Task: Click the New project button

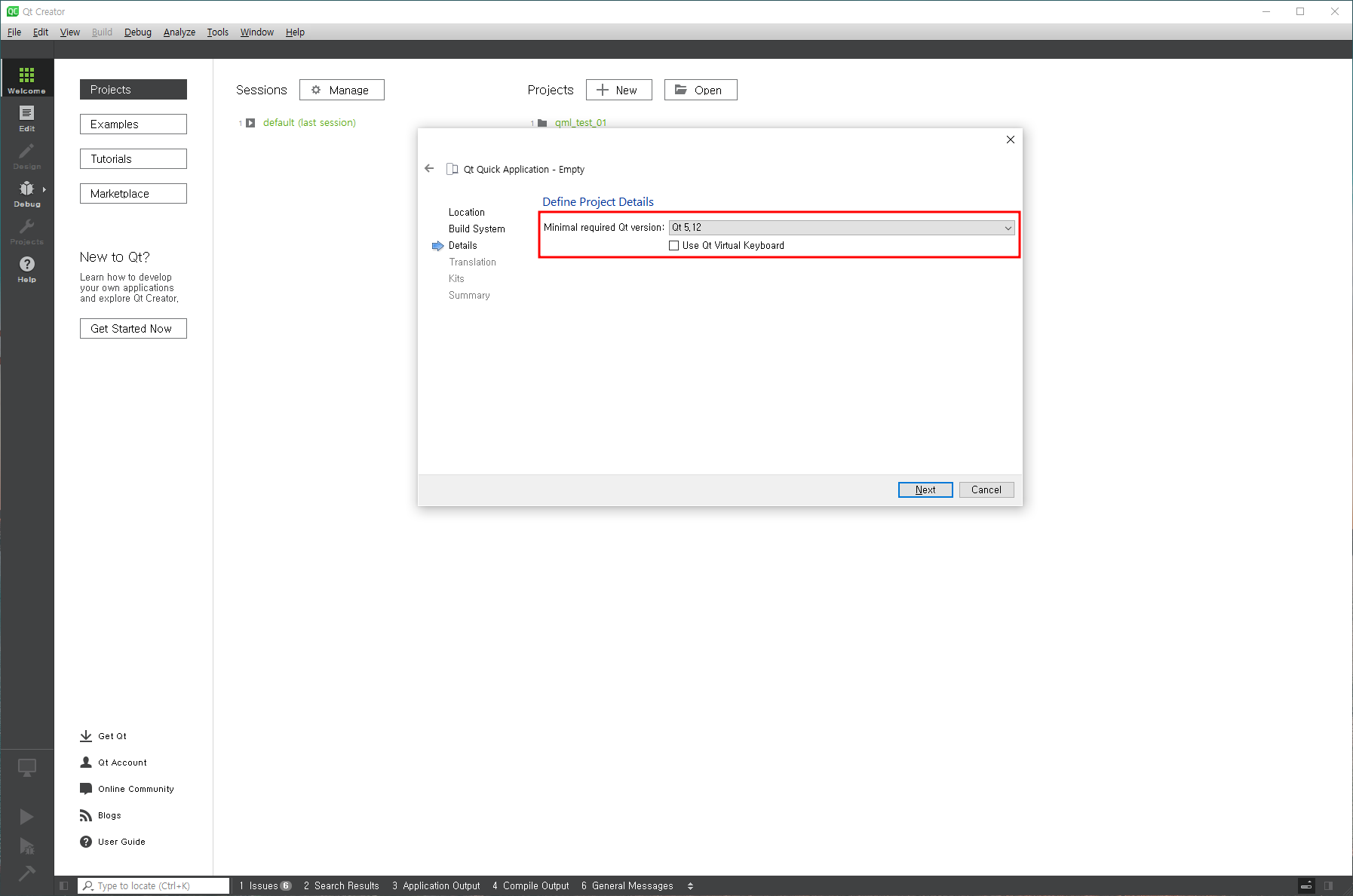Action: pos(618,90)
